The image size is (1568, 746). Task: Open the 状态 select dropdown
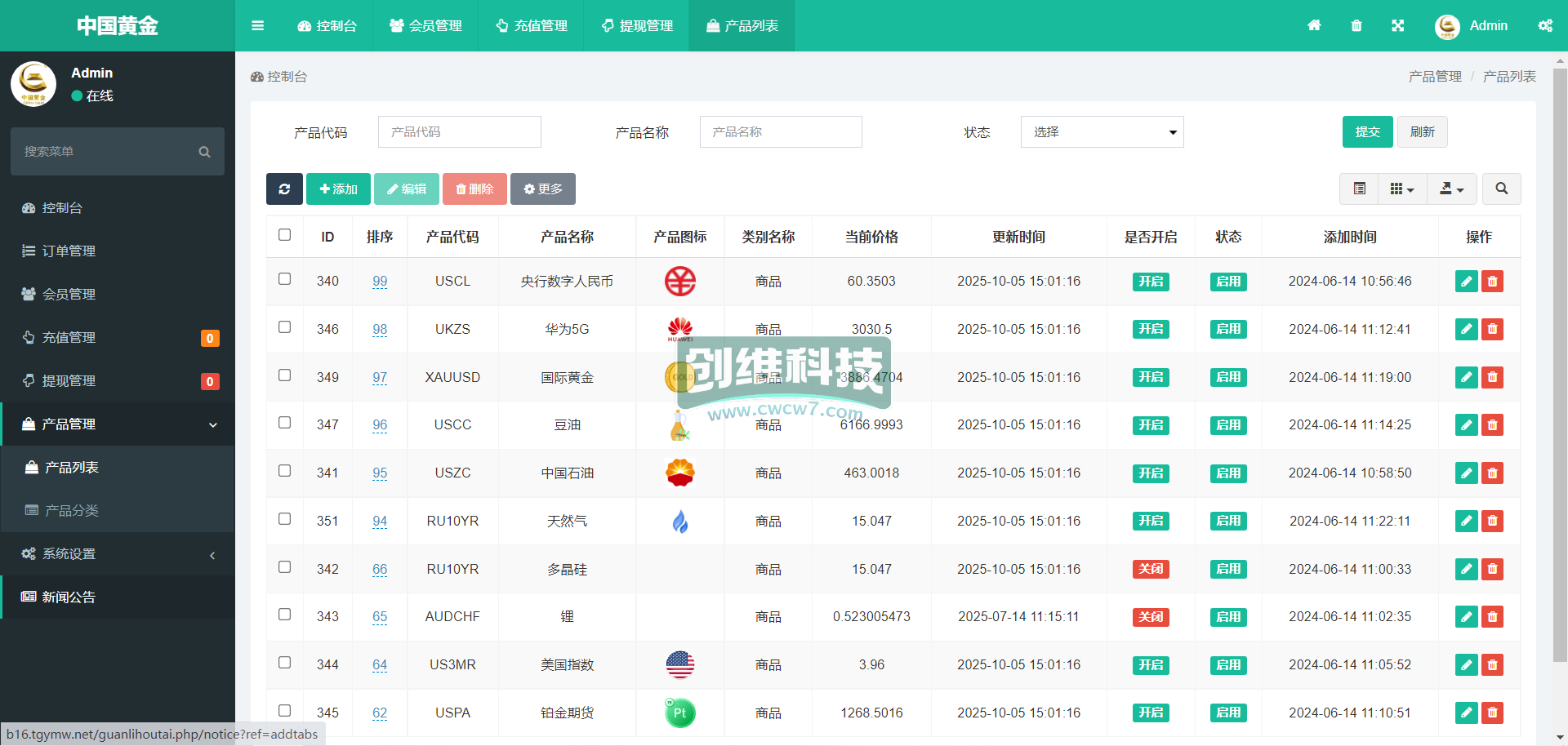tap(1102, 132)
